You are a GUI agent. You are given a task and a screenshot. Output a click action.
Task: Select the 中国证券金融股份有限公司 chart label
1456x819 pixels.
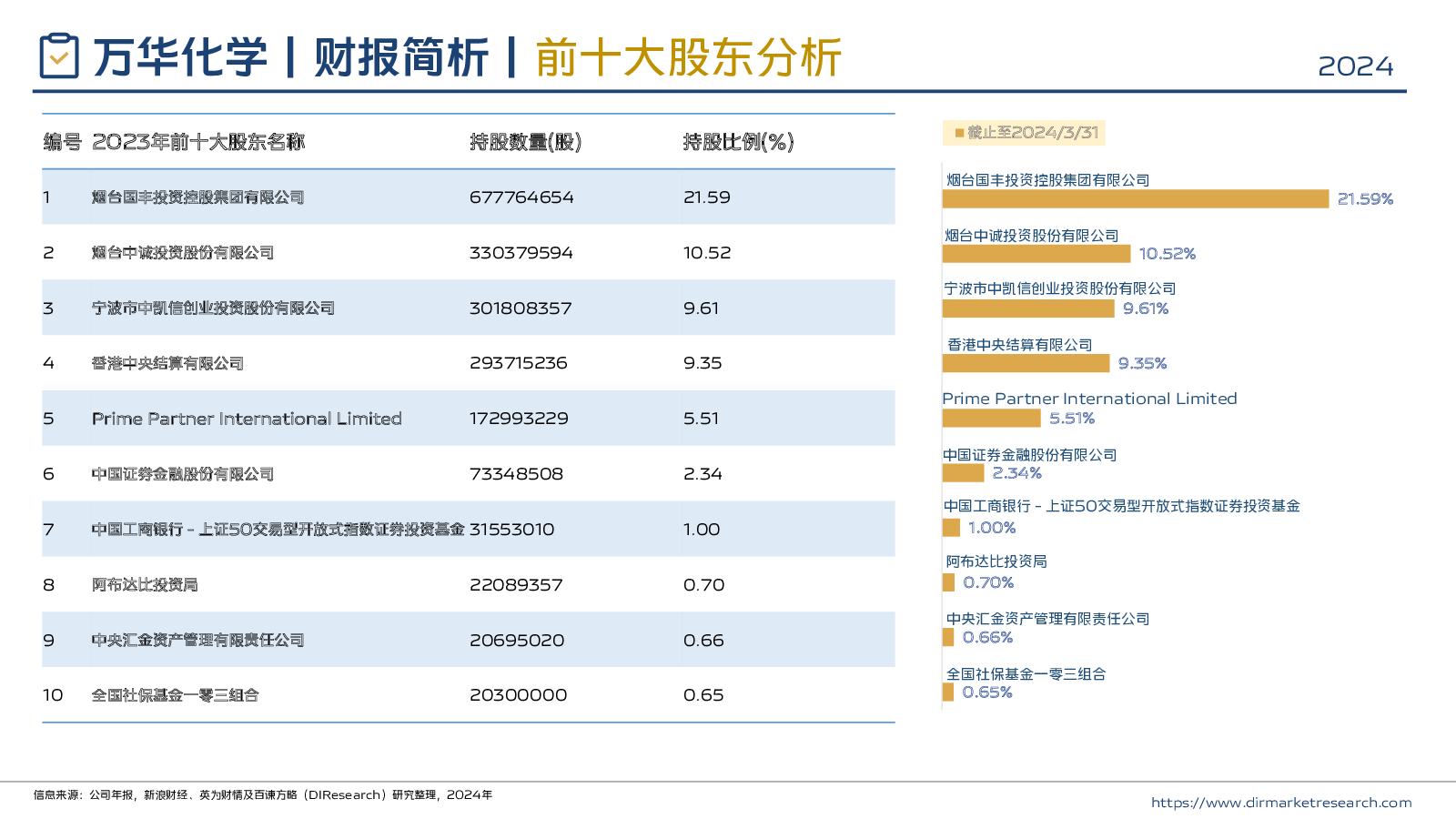click(1029, 455)
